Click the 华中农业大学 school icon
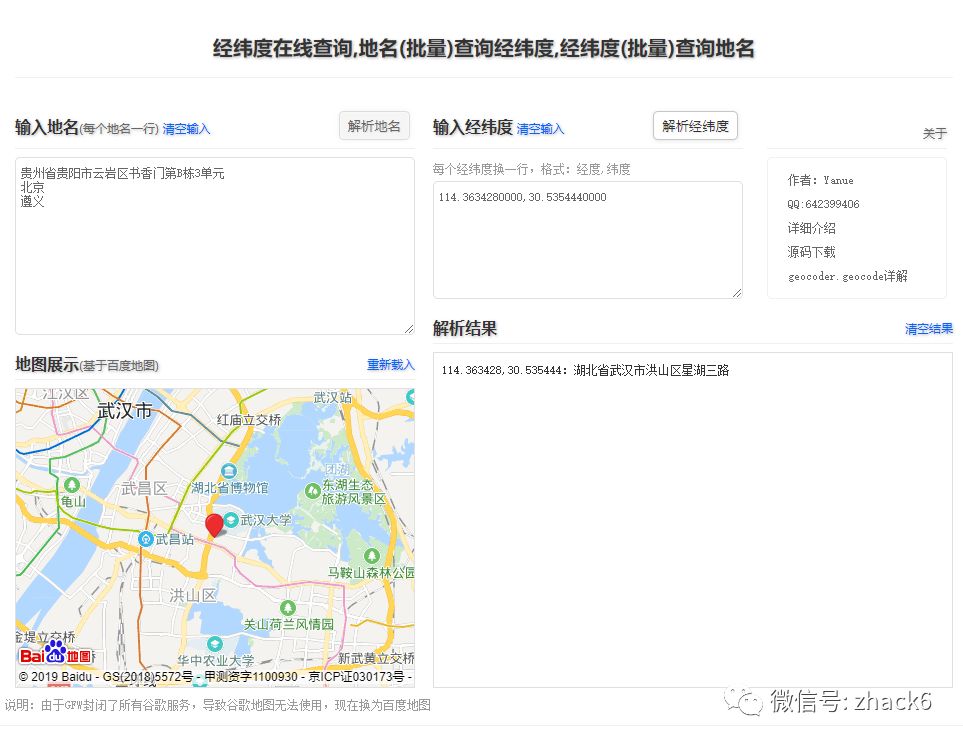963x744 pixels. [x=214, y=644]
